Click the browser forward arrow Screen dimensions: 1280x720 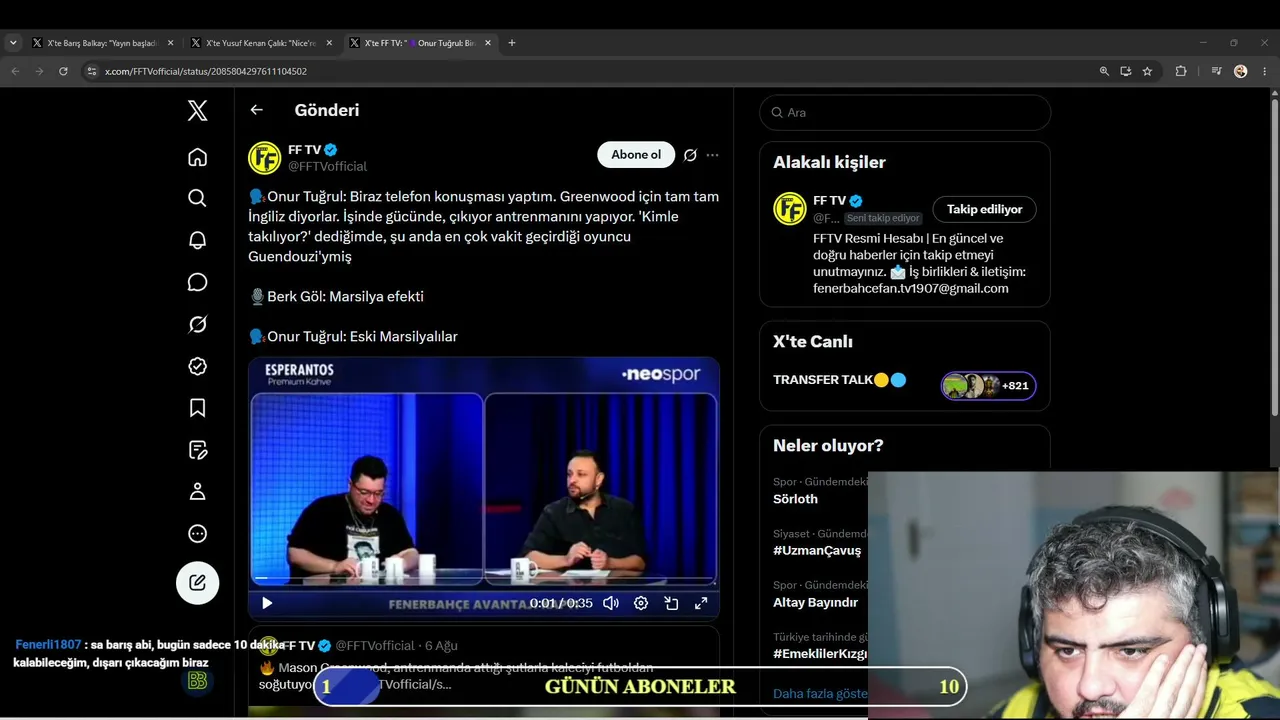[x=39, y=71]
